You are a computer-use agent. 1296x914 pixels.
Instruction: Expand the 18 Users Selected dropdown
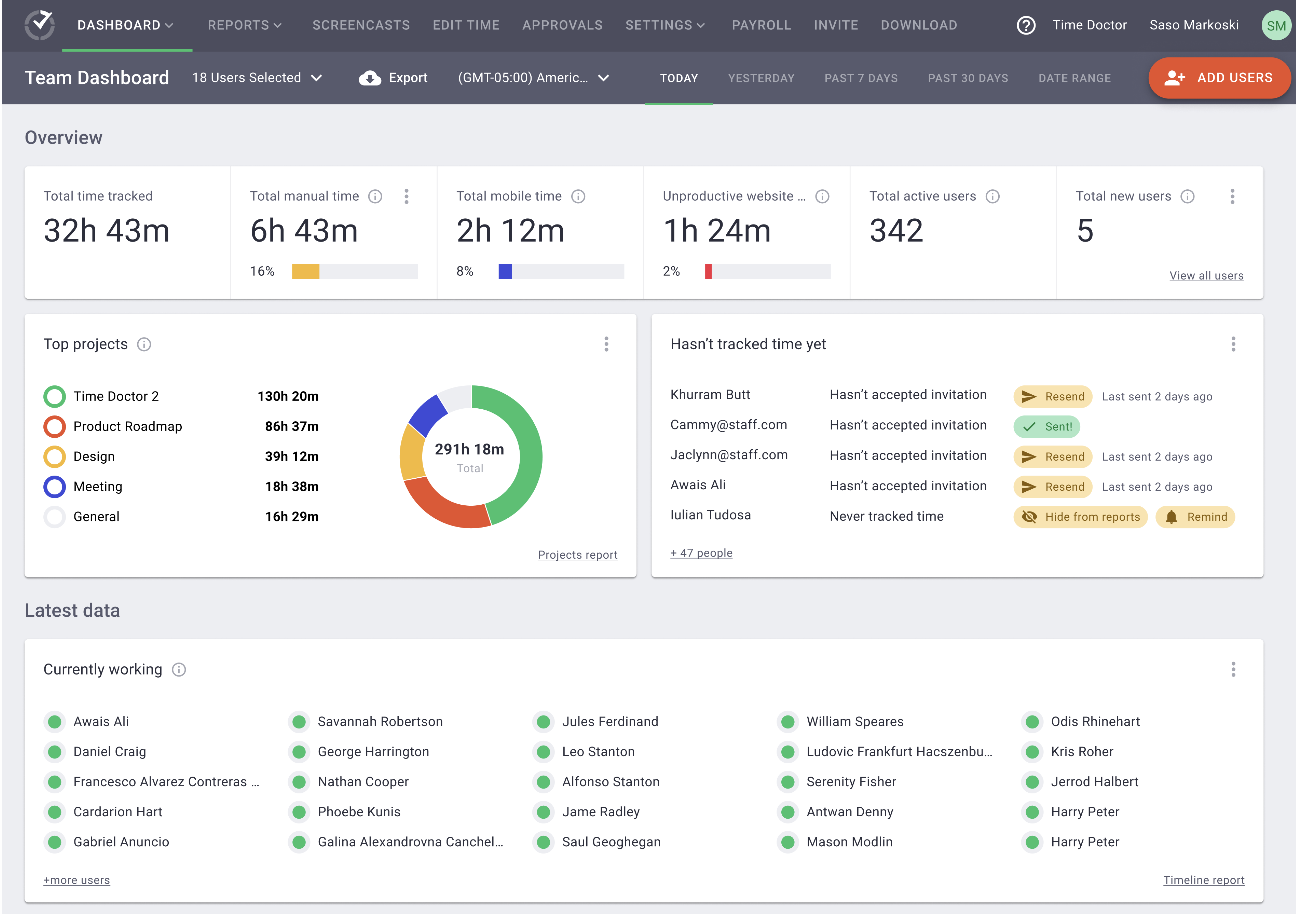(x=257, y=77)
